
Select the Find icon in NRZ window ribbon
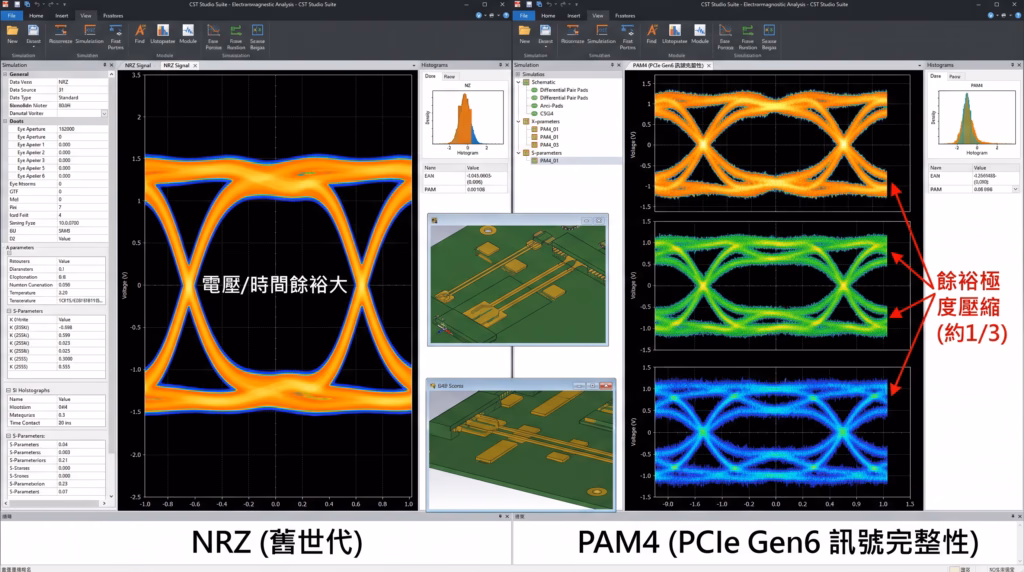pyautogui.click(x=140, y=31)
